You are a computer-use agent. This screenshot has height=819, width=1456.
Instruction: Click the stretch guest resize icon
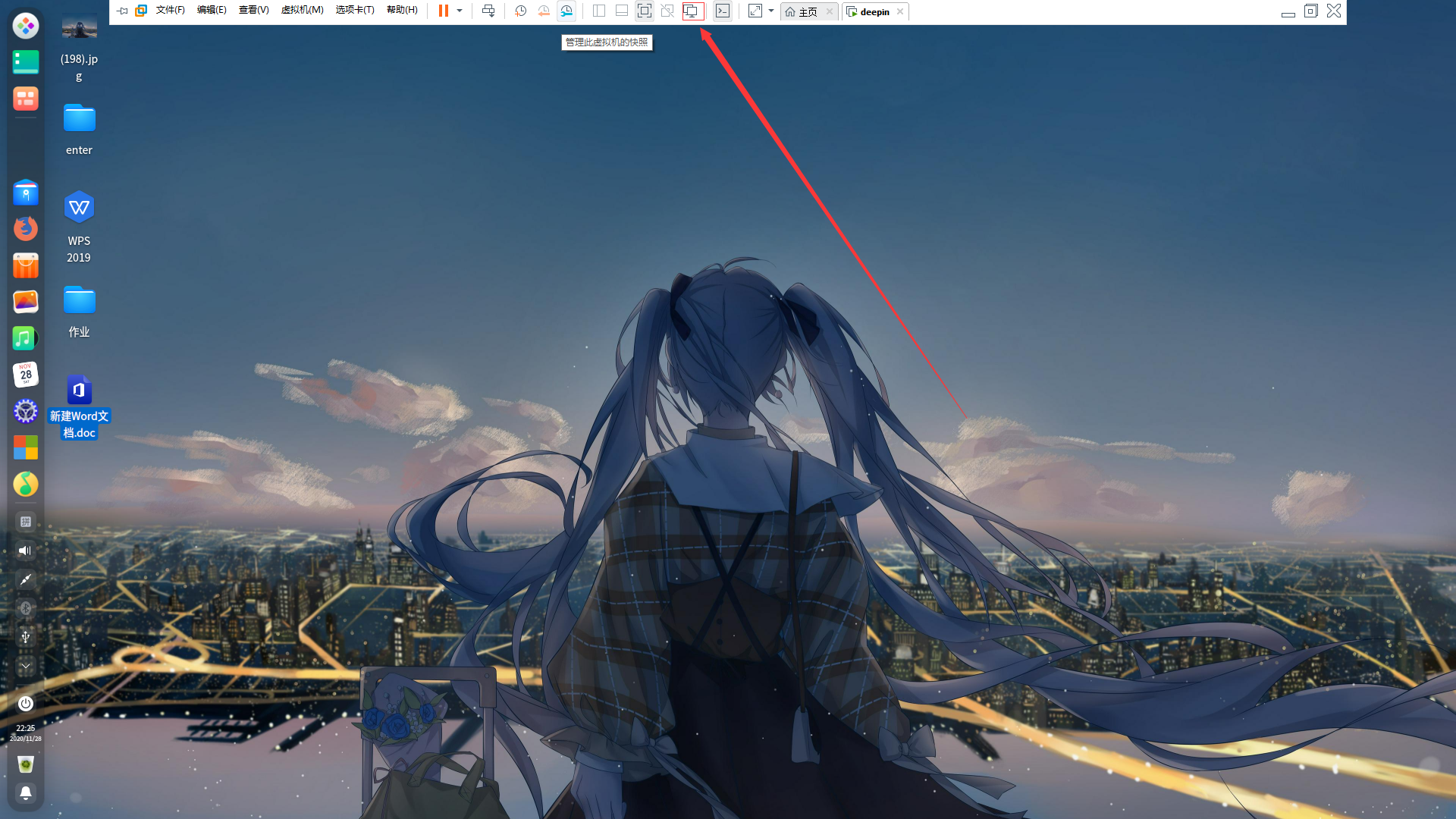point(755,11)
